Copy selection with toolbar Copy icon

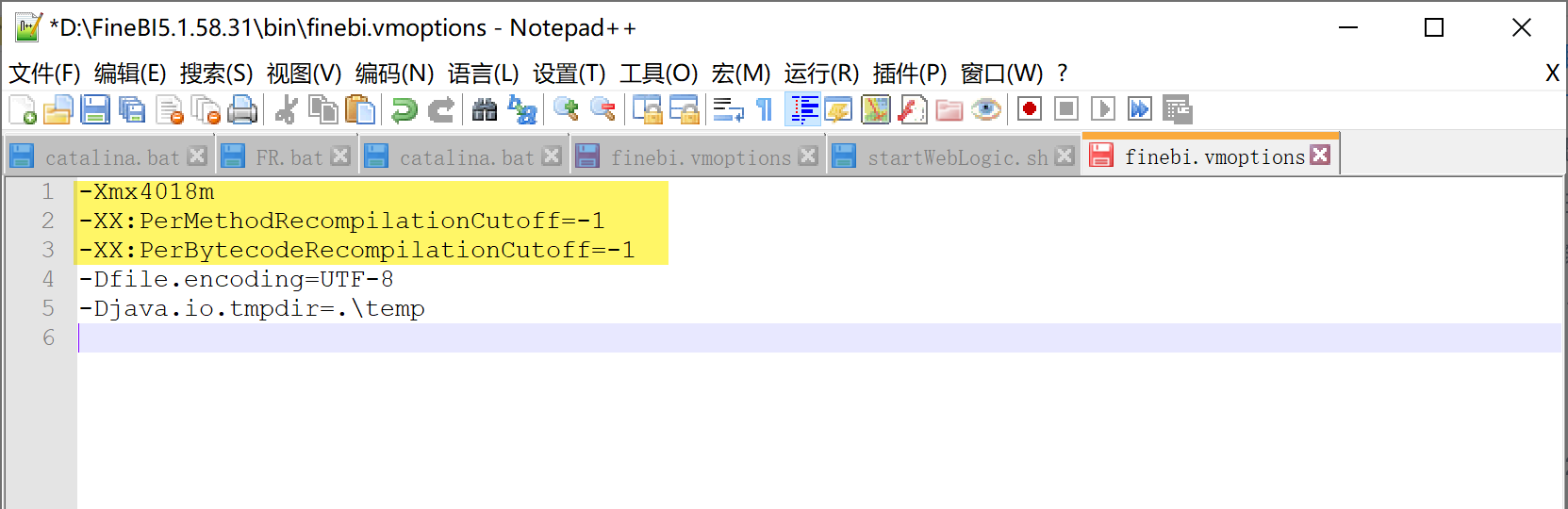click(x=323, y=110)
